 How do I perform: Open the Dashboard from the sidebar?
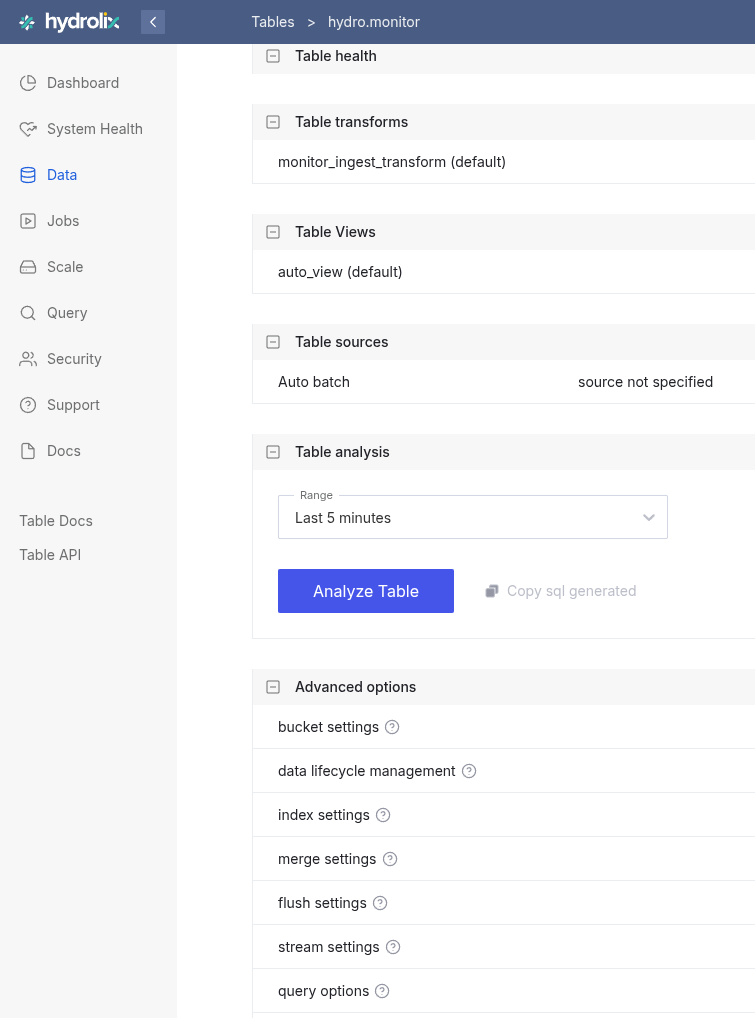(29, 83)
